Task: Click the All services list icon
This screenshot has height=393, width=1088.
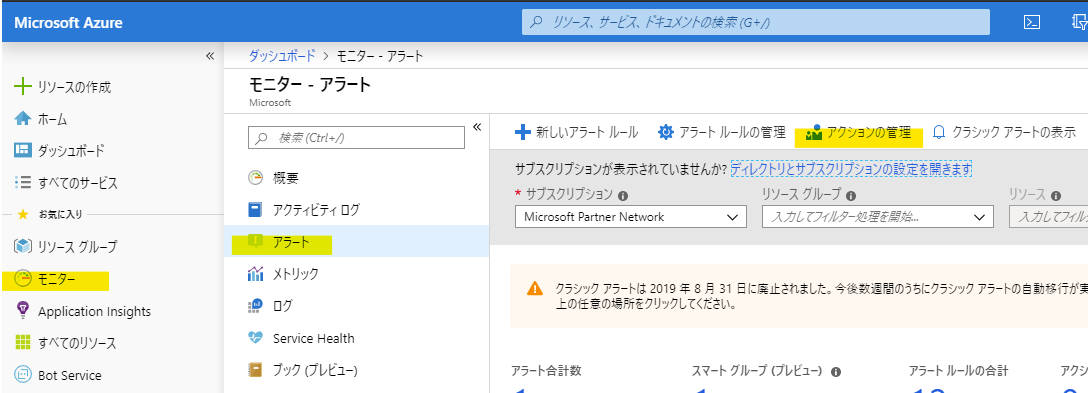Action: pyautogui.click(x=23, y=183)
